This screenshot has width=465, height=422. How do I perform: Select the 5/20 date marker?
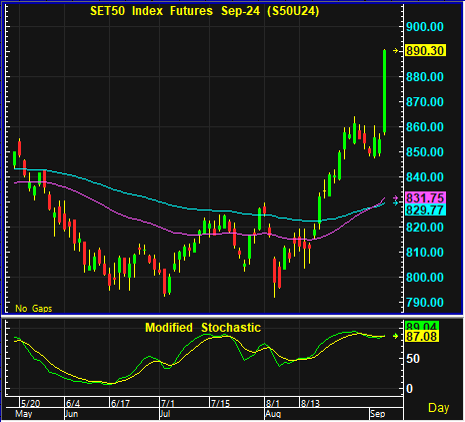pyautogui.click(x=31, y=403)
